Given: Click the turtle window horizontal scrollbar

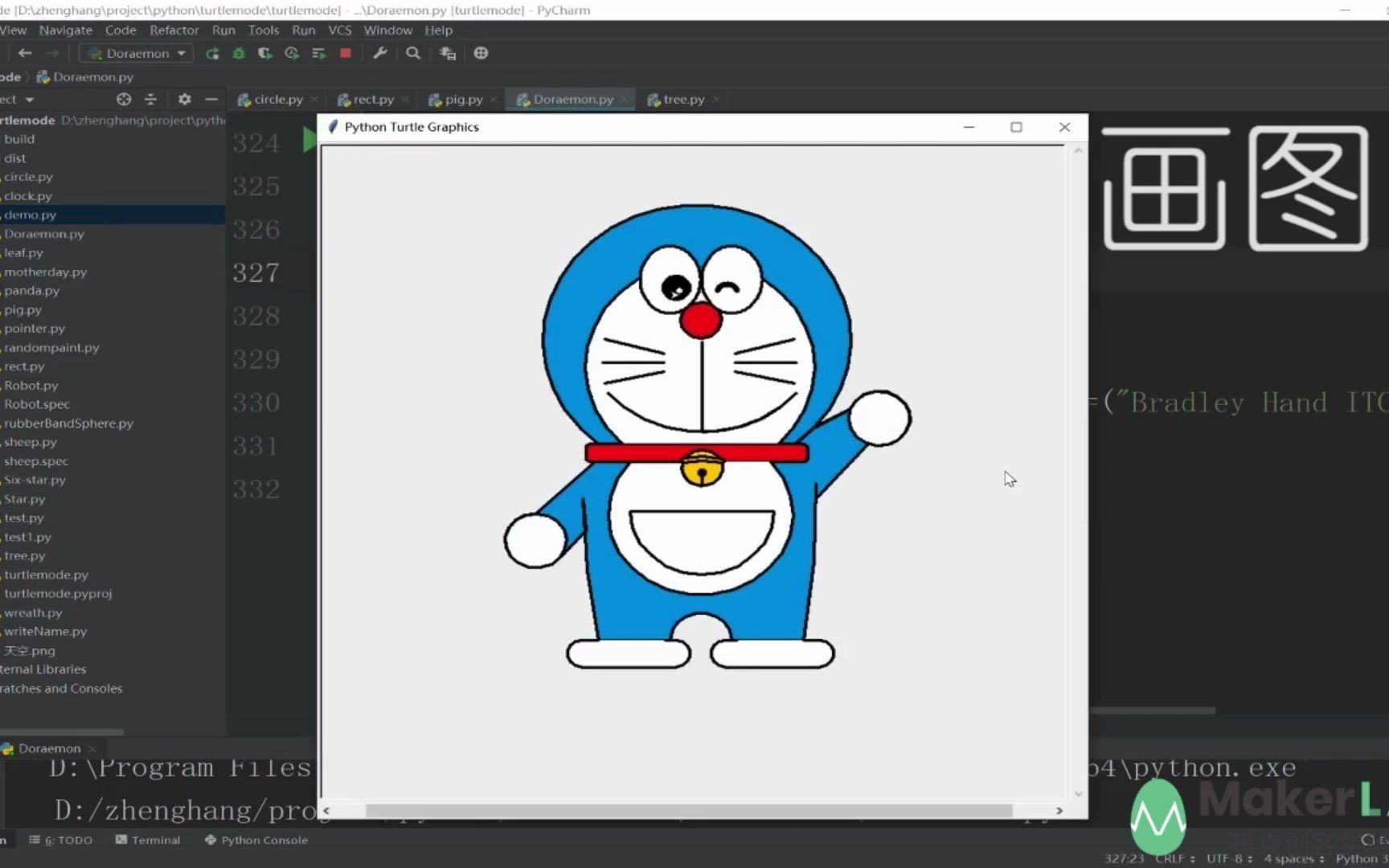Looking at the screenshot, I should [x=689, y=810].
